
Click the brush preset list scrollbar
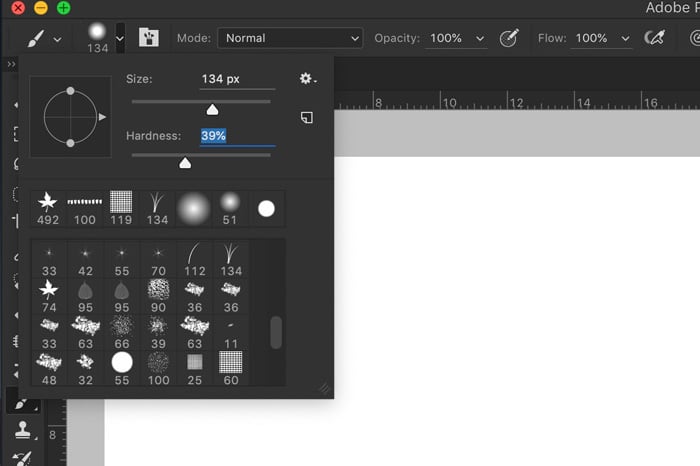point(276,332)
